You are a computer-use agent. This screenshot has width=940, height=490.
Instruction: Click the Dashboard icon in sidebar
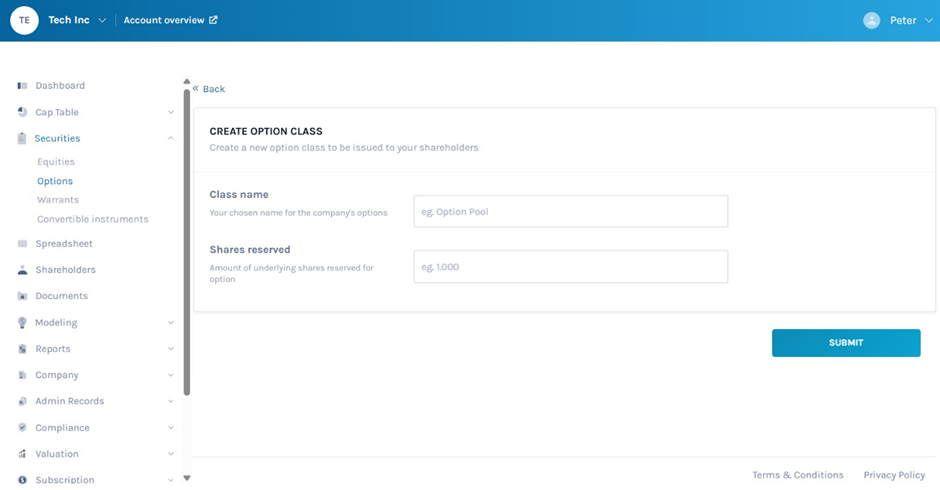pos(22,86)
